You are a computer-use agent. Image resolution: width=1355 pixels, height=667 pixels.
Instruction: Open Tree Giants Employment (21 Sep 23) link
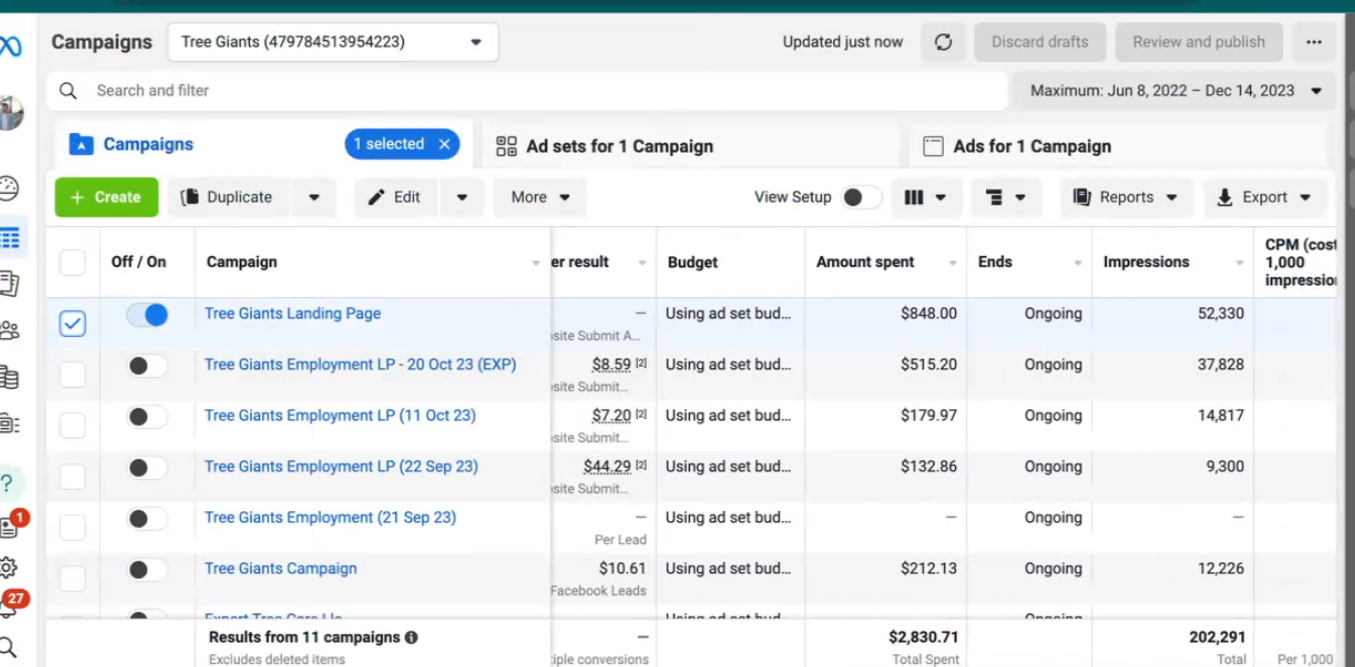(x=330, y=518)
